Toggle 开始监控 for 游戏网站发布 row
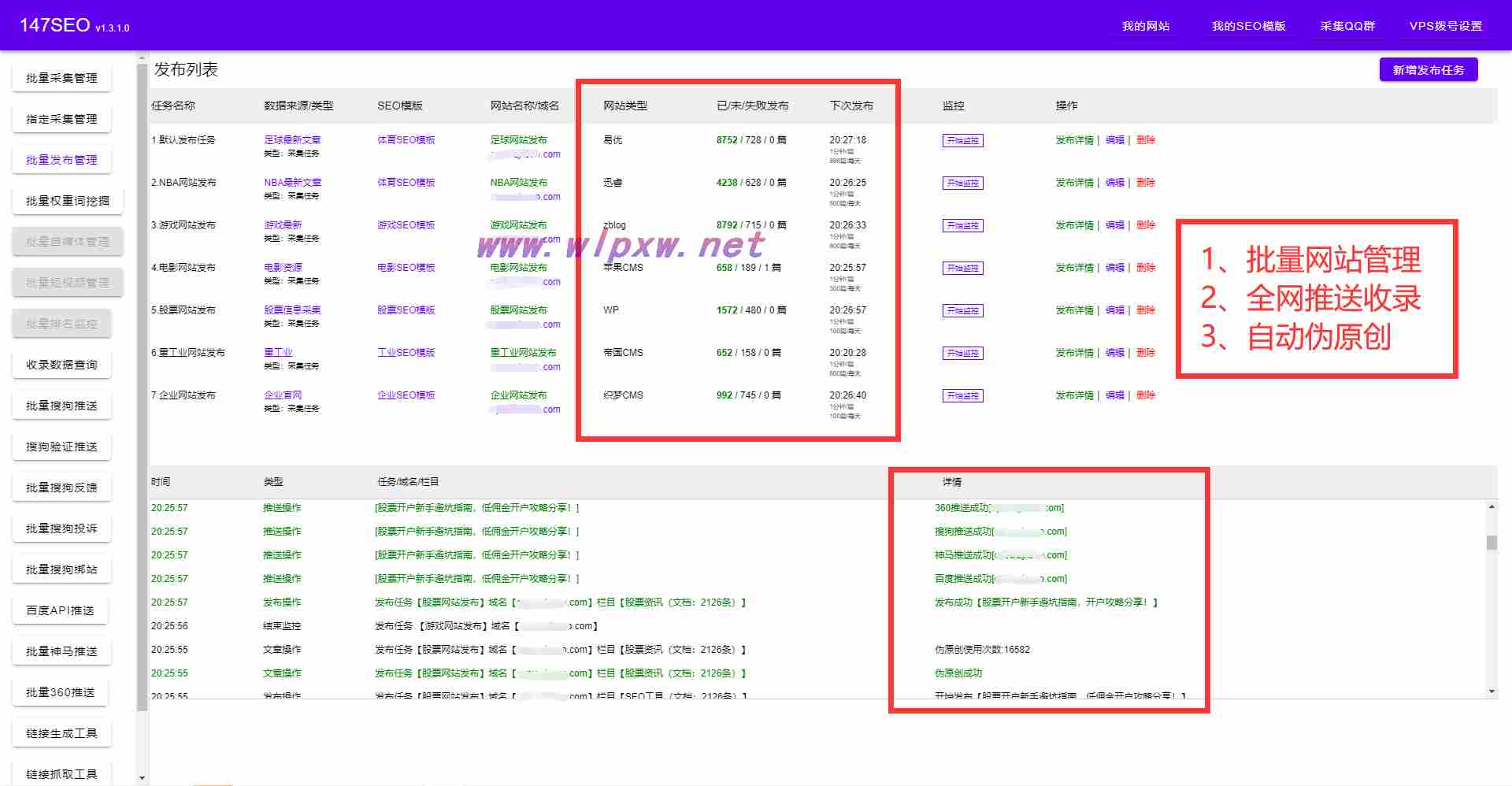 point(962,226)
